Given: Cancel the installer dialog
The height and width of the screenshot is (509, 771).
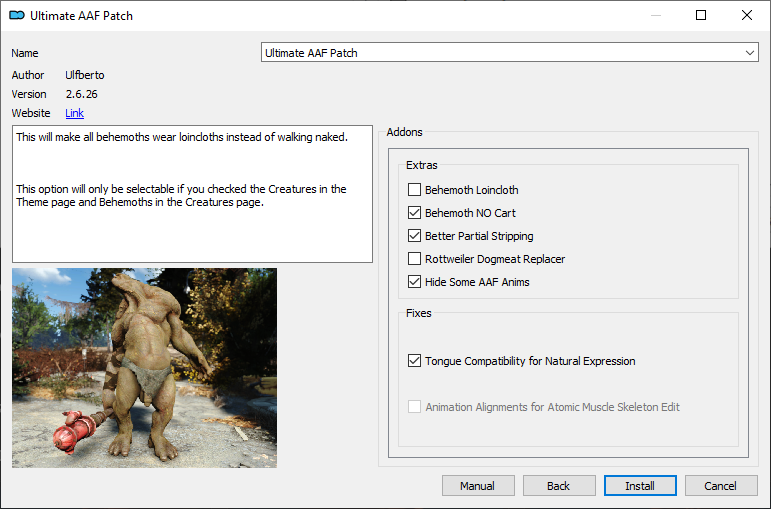Looking at the screenshot, I should [x=721, y=486].
